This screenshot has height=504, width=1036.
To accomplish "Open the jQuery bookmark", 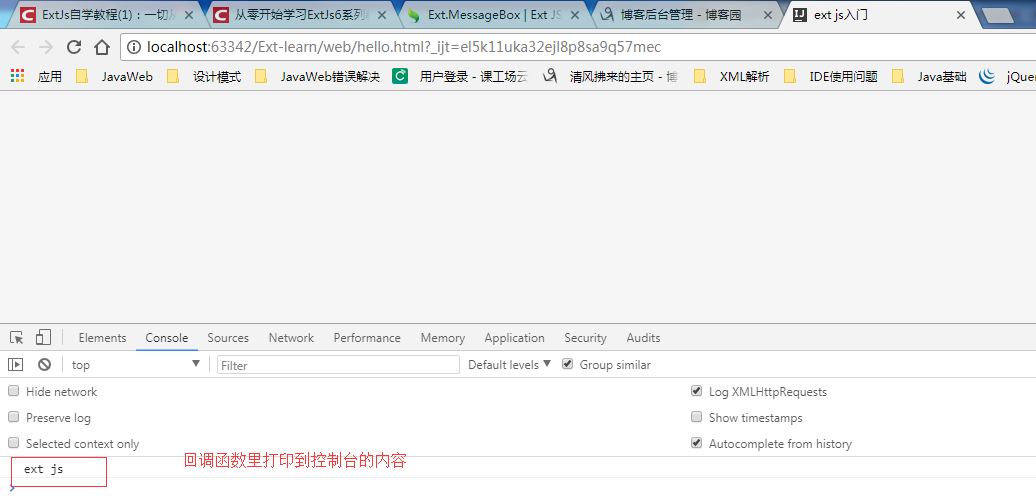I will point(1008,77).
